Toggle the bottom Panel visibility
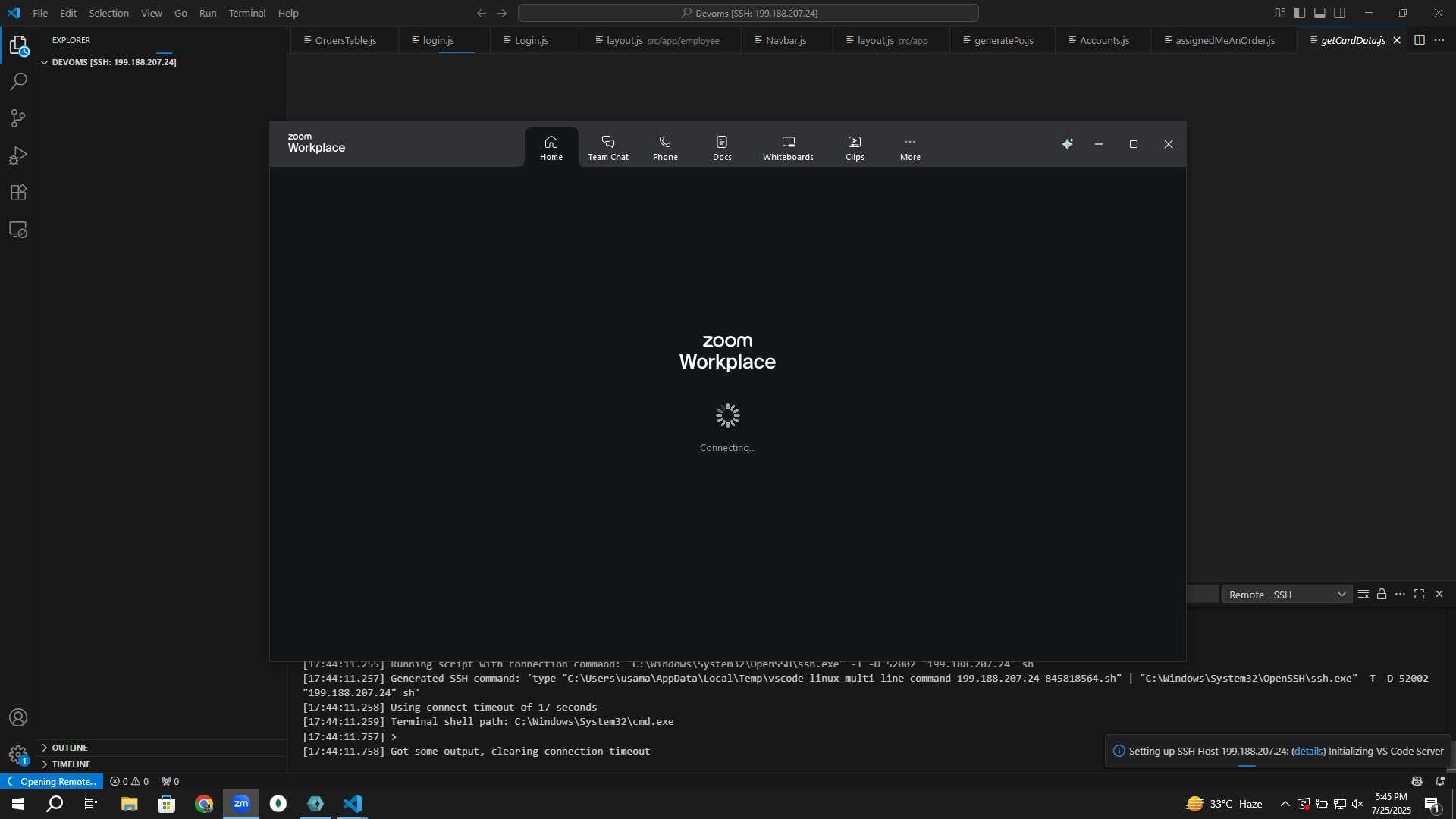Viewport: 1456px width, 819px height. 1319,13
